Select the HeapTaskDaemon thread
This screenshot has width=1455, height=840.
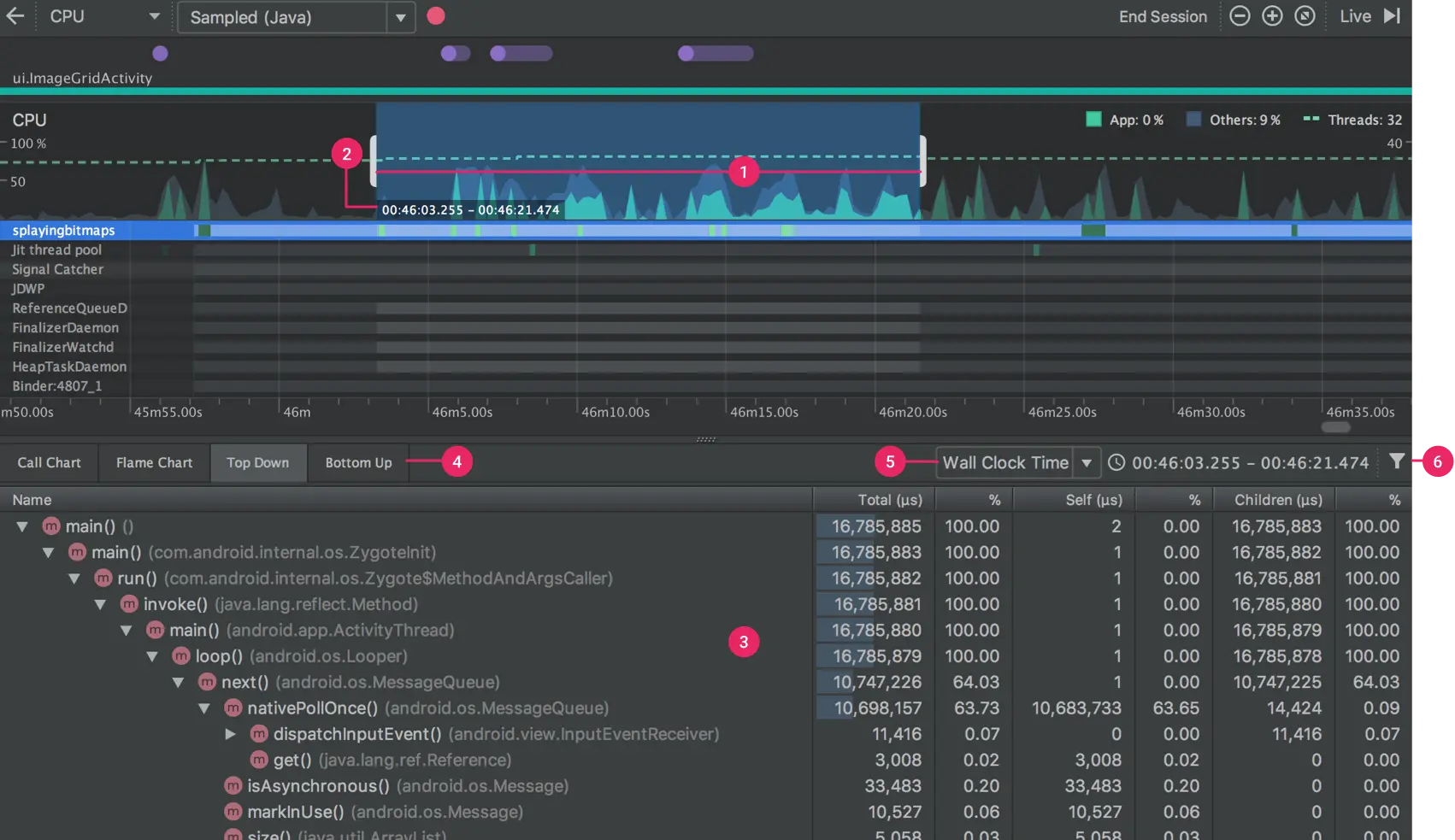[705, 367]
